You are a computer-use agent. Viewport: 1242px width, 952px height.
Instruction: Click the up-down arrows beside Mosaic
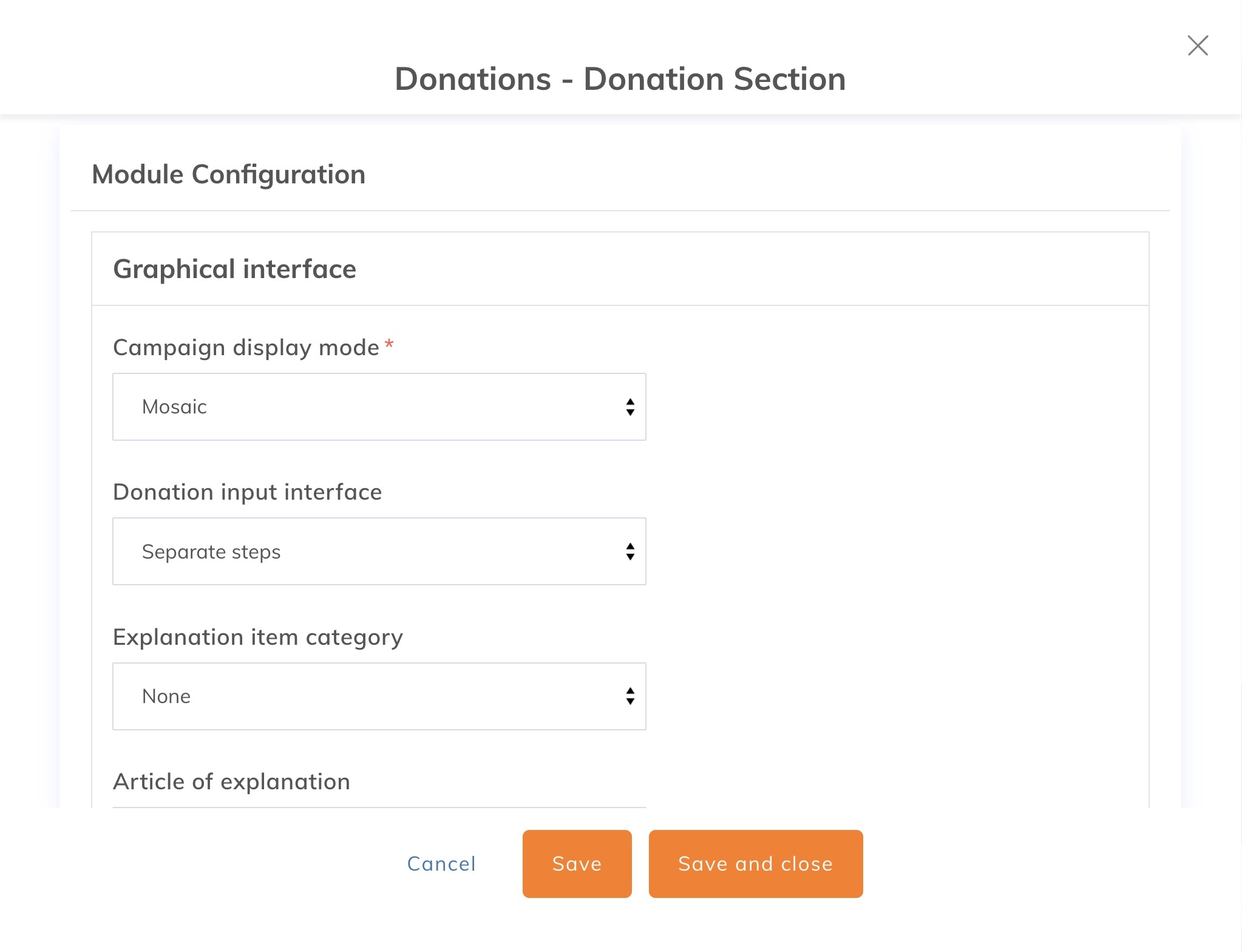(x=630, y=407)
